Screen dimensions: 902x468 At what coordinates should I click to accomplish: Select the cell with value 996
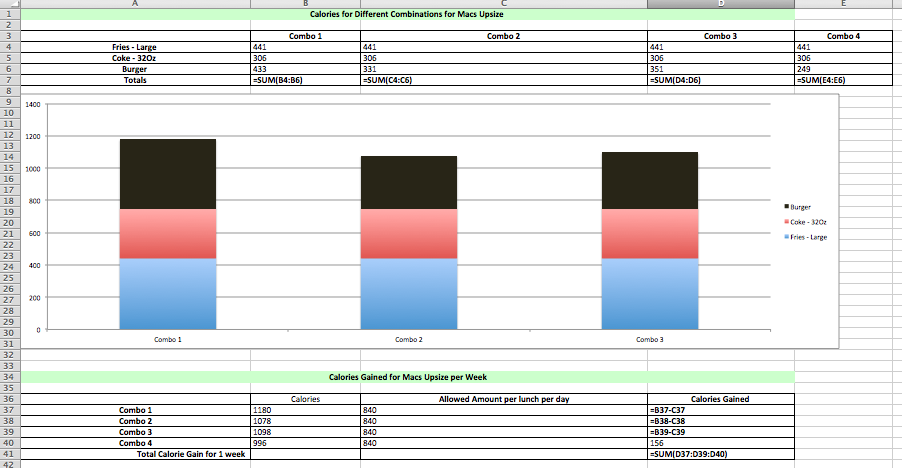pyautogui.click(x=305, y=443)
